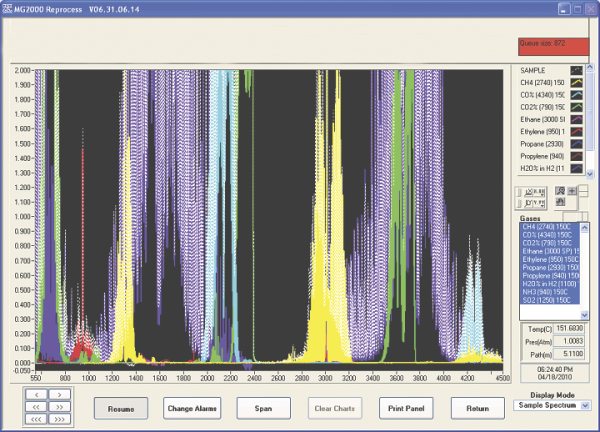Click the CH4 (2740) yellow plot icon
The height and width of the screenshot is (432, 600).
(x=576, y=83)
